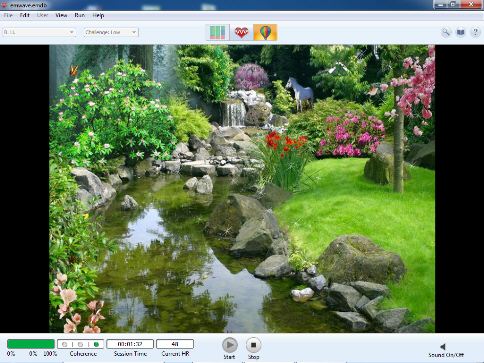Screen dimensions: 484x363
Task: Select the hot air balloon game view
Action: pyautogui.click(x=265, y=32)
